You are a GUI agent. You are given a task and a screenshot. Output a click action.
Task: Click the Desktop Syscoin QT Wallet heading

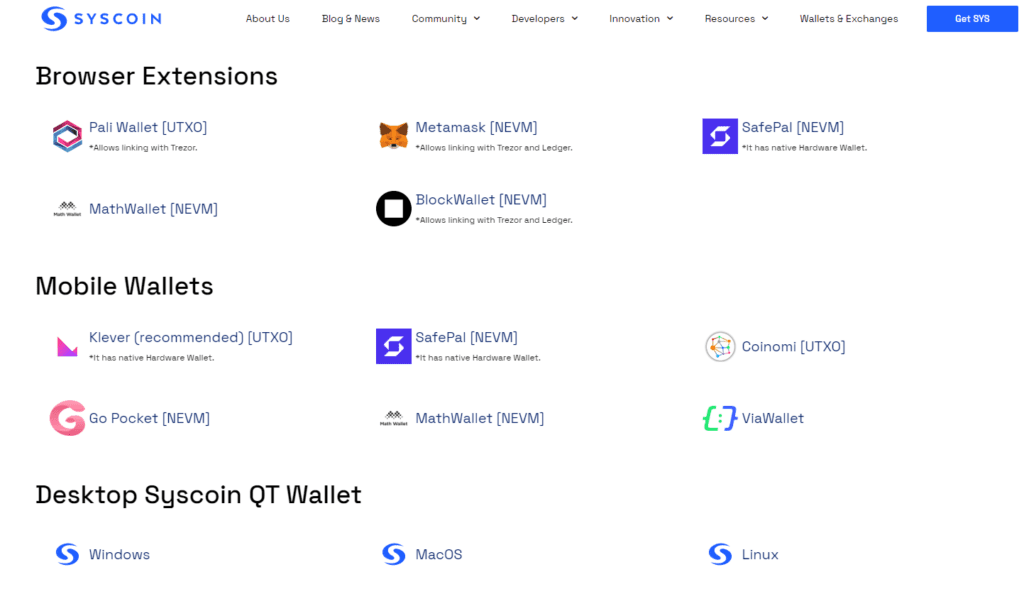pyautogui.click(x=199, y=495)
